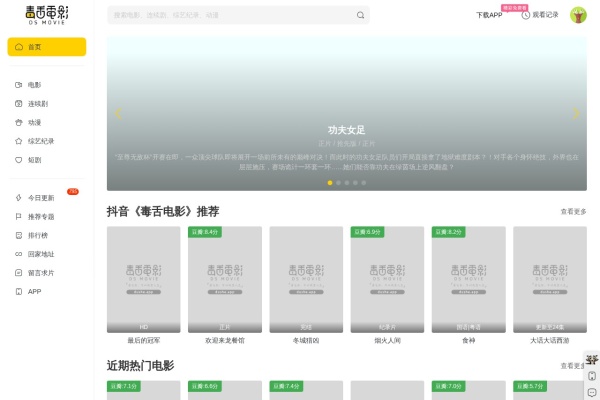The height and width of the screenshot is (400, 600).
Task: Click the 冬城猎凶 title text
Action: tap(306, 340)
